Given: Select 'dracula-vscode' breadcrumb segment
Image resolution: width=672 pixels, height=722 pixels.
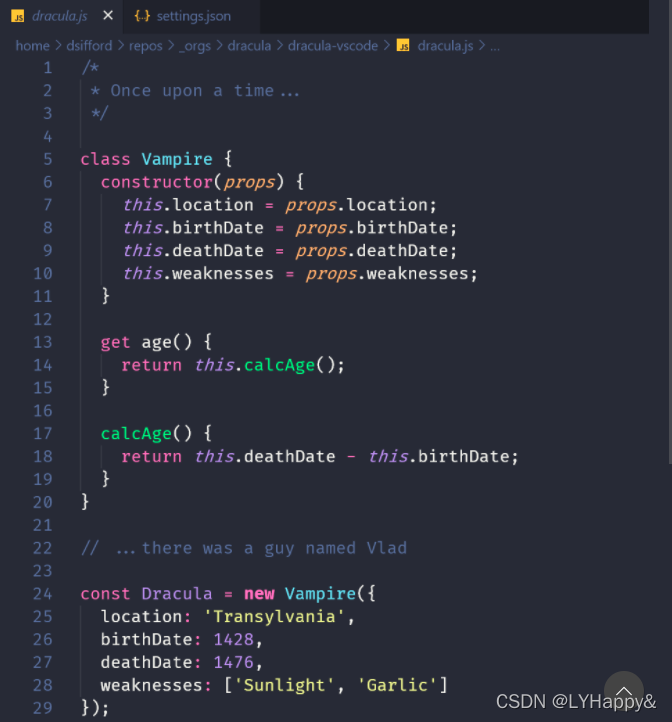Looking at the screenshot, I should [x=333, y=46].
